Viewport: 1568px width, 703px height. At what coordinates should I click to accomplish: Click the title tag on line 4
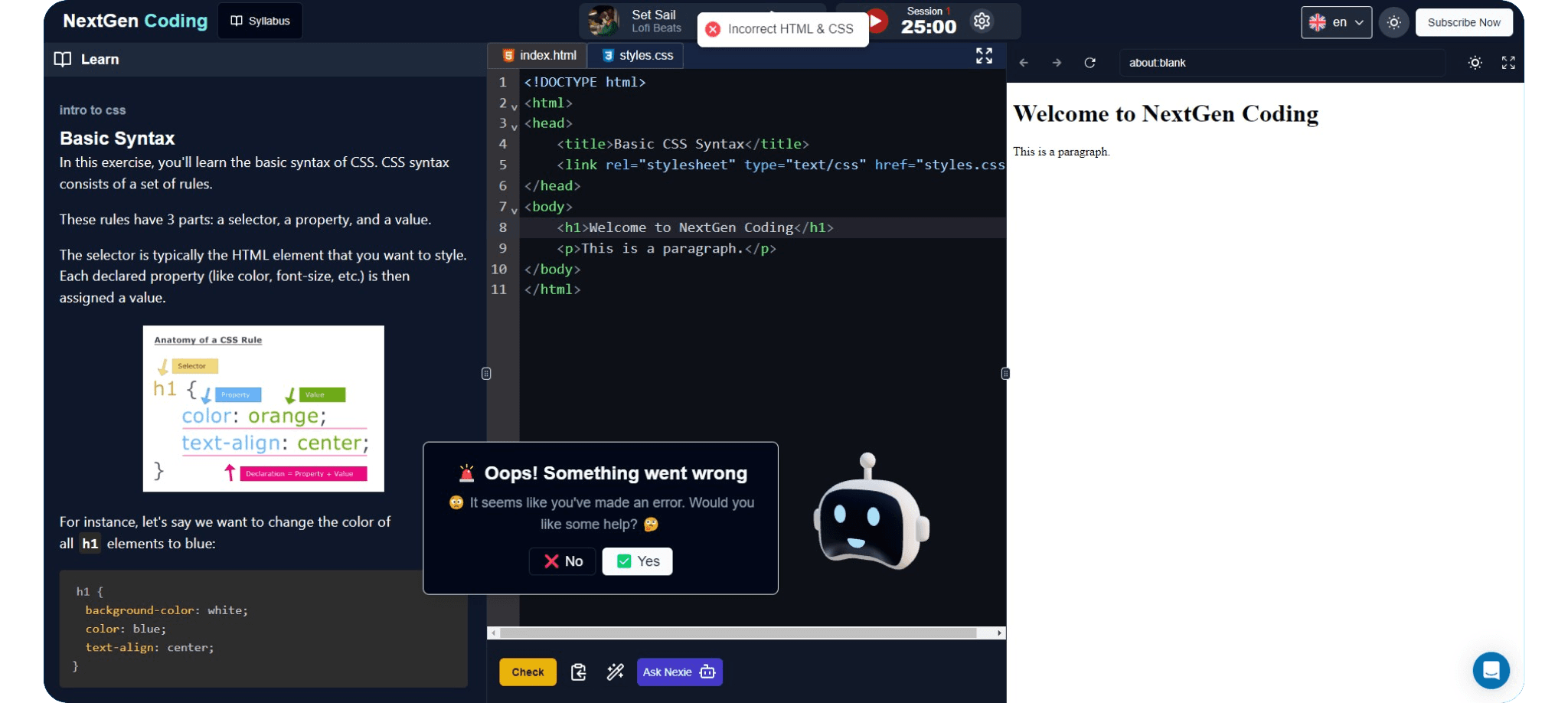pos(682,144)
